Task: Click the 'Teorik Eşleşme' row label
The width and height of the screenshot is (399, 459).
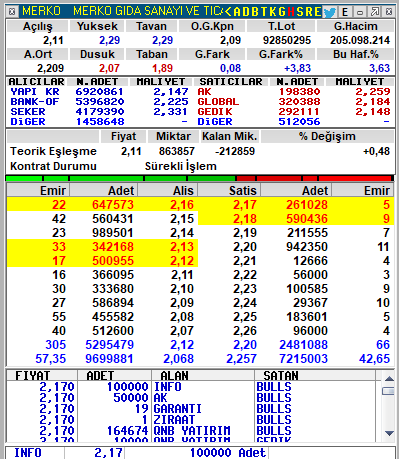Action: [x=53, y=151]
